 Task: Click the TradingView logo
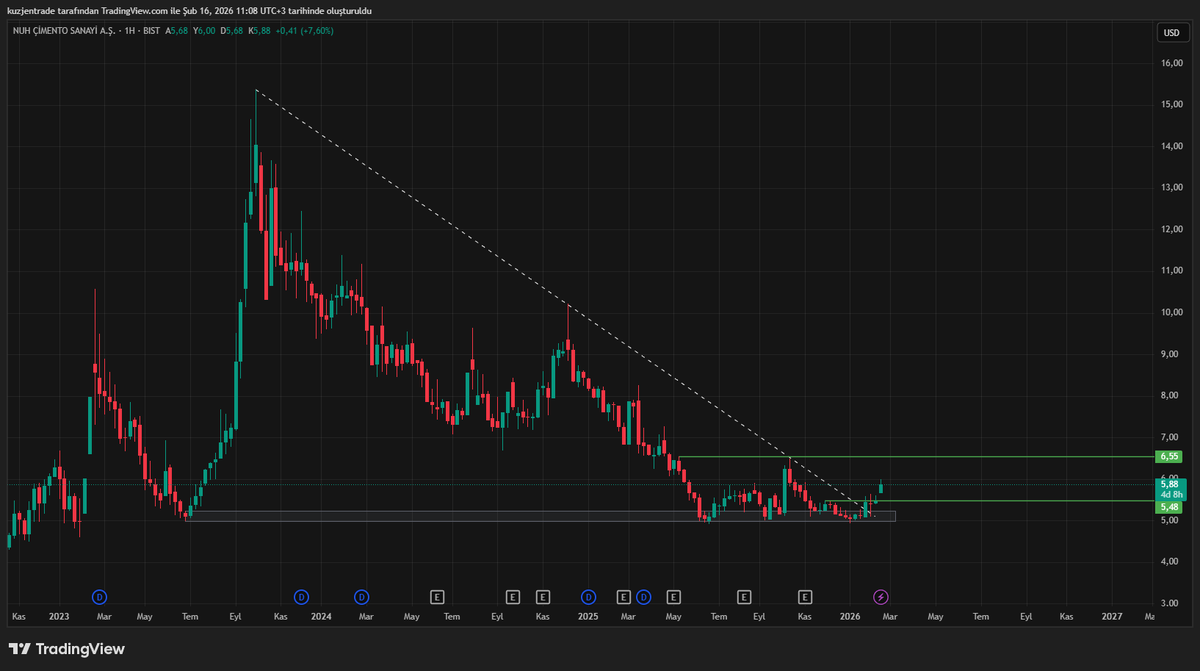click(67, 649)
